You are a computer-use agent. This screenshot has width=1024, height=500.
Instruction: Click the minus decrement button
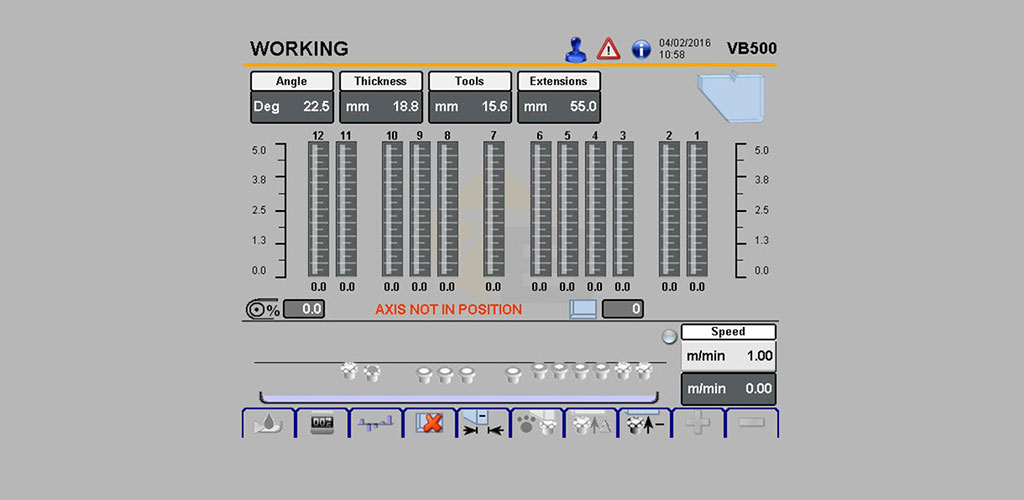[752, 424]
